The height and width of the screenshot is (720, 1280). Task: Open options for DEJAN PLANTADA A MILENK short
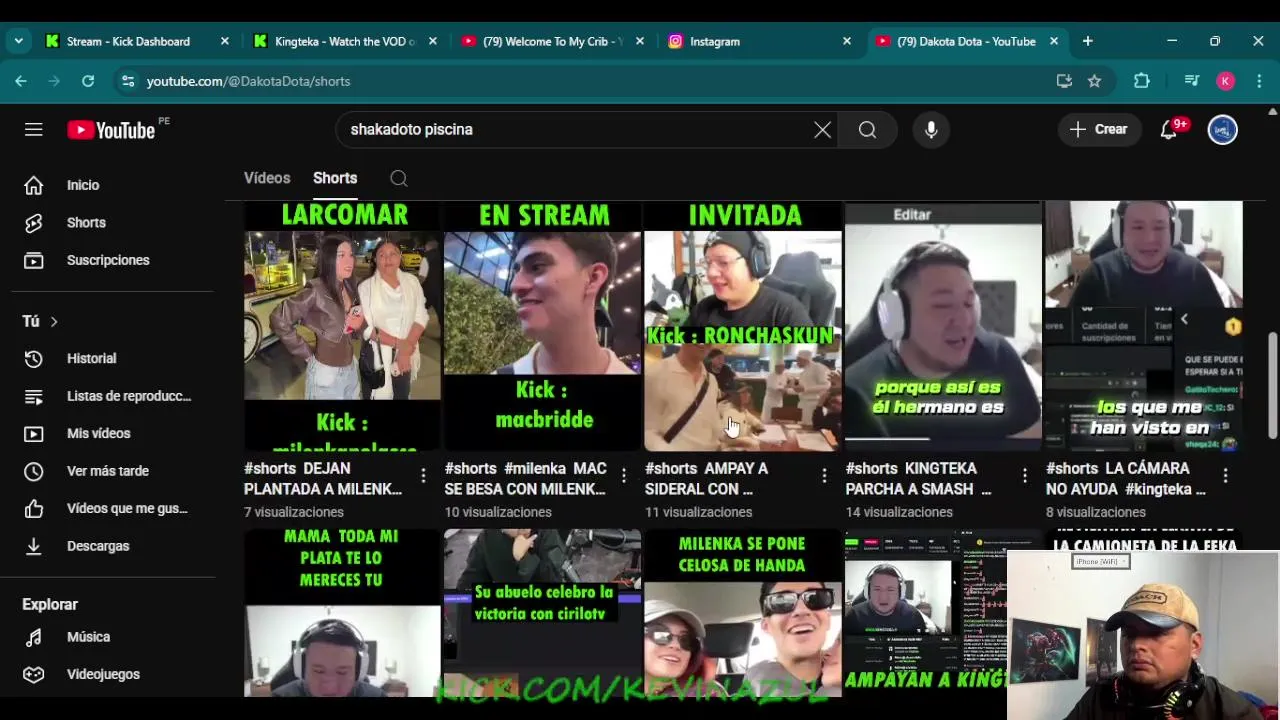tap(423, 476)
